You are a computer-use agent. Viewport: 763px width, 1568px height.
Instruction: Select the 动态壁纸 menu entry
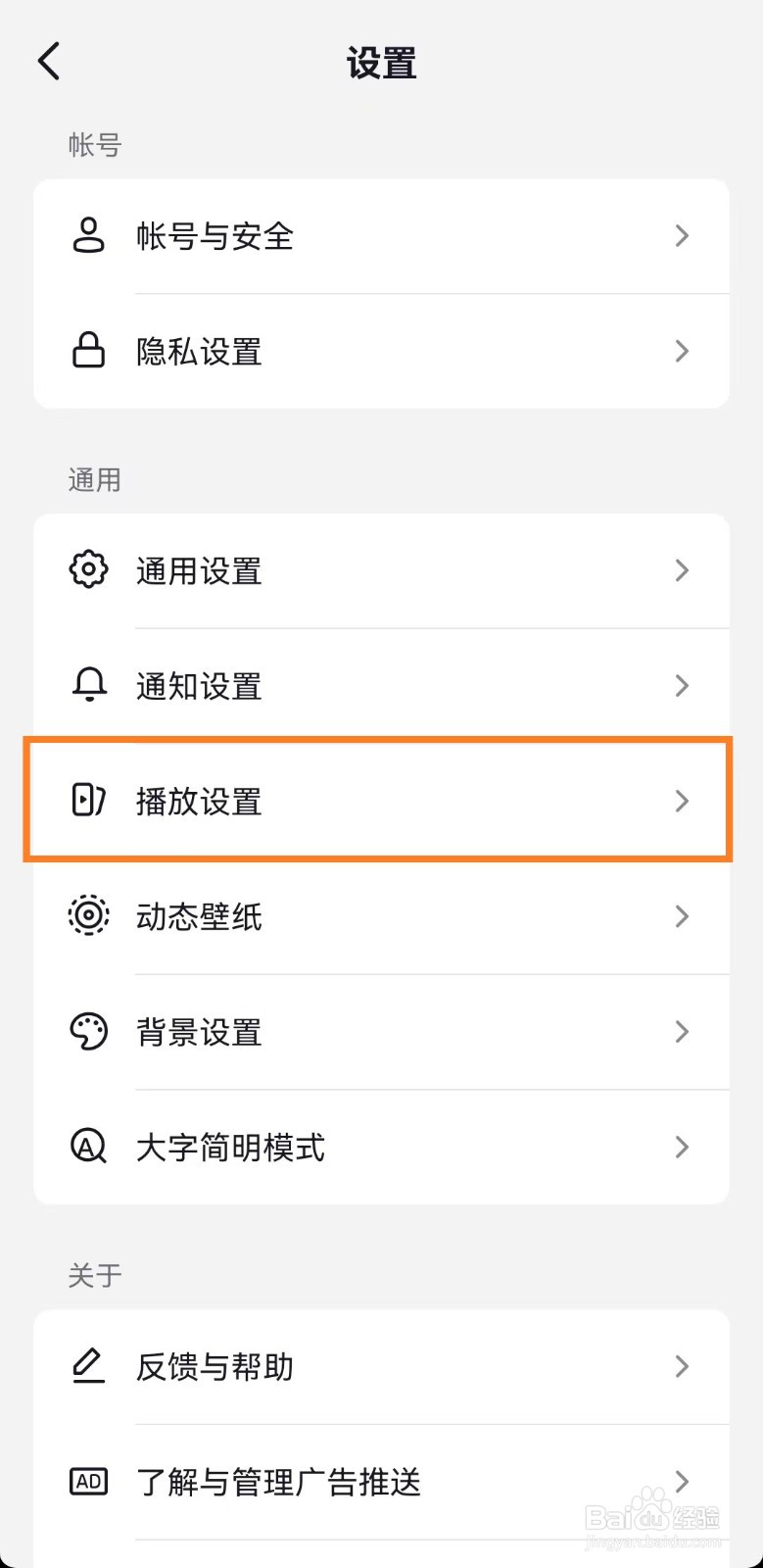(x=199, y=916)
